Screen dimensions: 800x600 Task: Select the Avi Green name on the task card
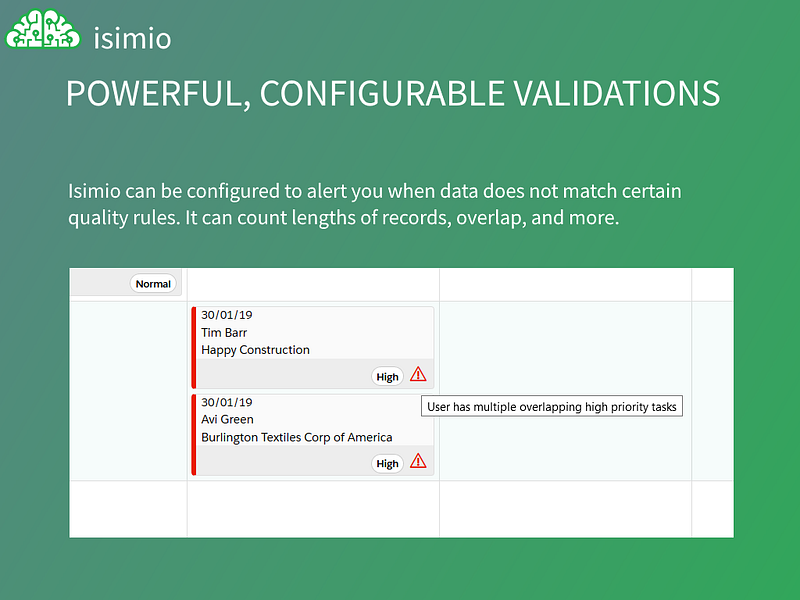pyautogui.click(x=227, y=419)
